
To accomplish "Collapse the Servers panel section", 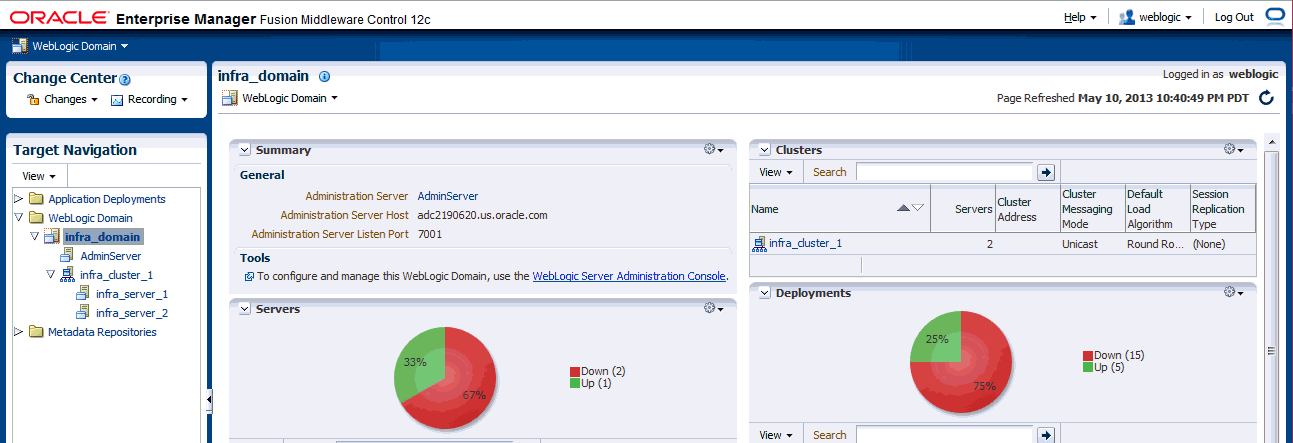I will [x=244, y=309].
